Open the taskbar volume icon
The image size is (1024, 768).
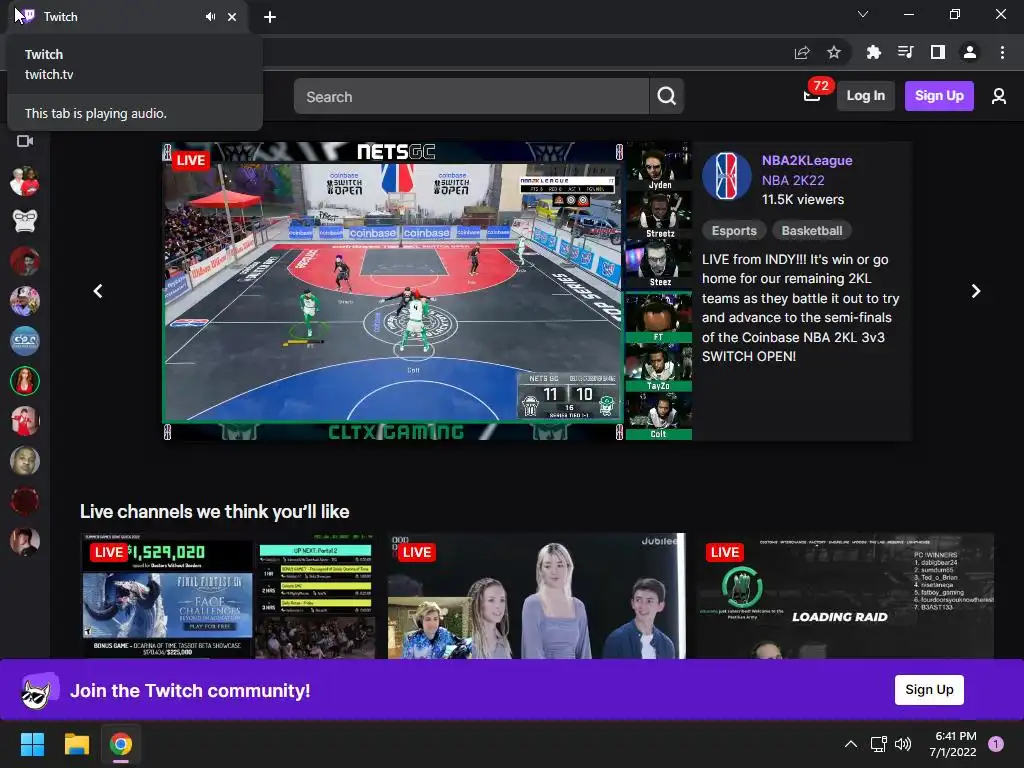(x=903, y=744)
